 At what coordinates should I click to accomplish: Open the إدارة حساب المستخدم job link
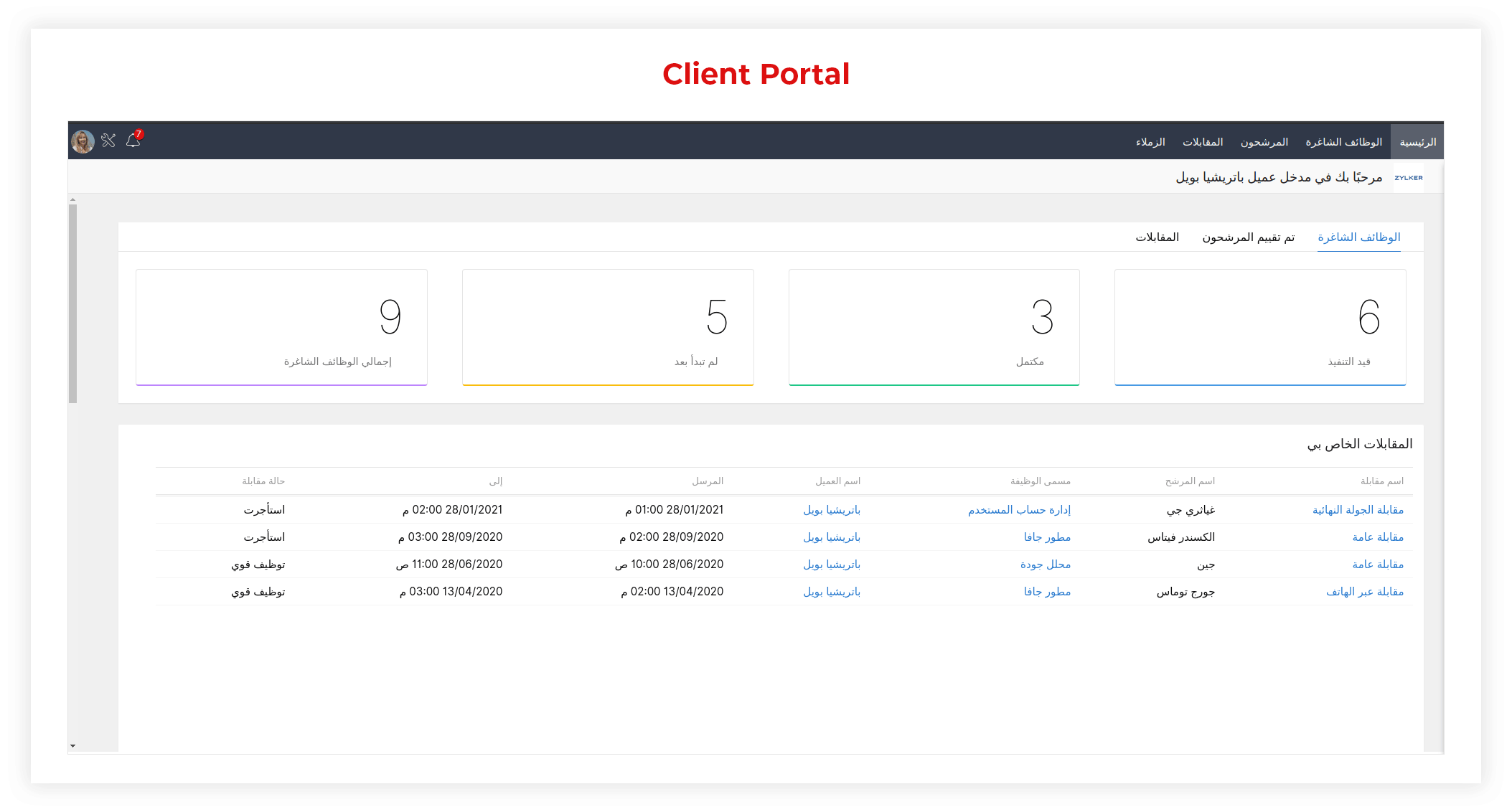pyautogui.click(x=1019, y=510)
